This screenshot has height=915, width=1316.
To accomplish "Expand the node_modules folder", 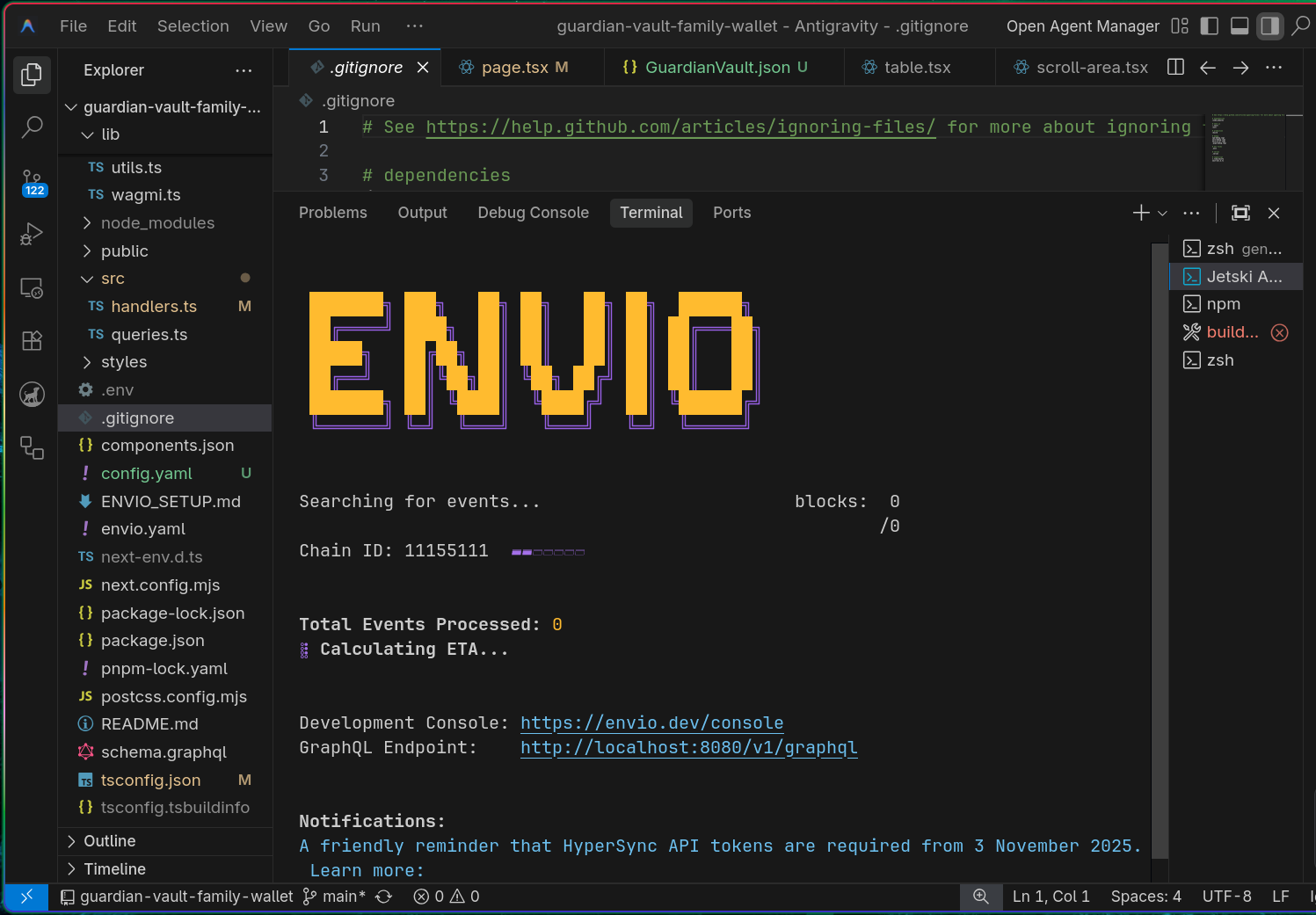I will 157,223.
